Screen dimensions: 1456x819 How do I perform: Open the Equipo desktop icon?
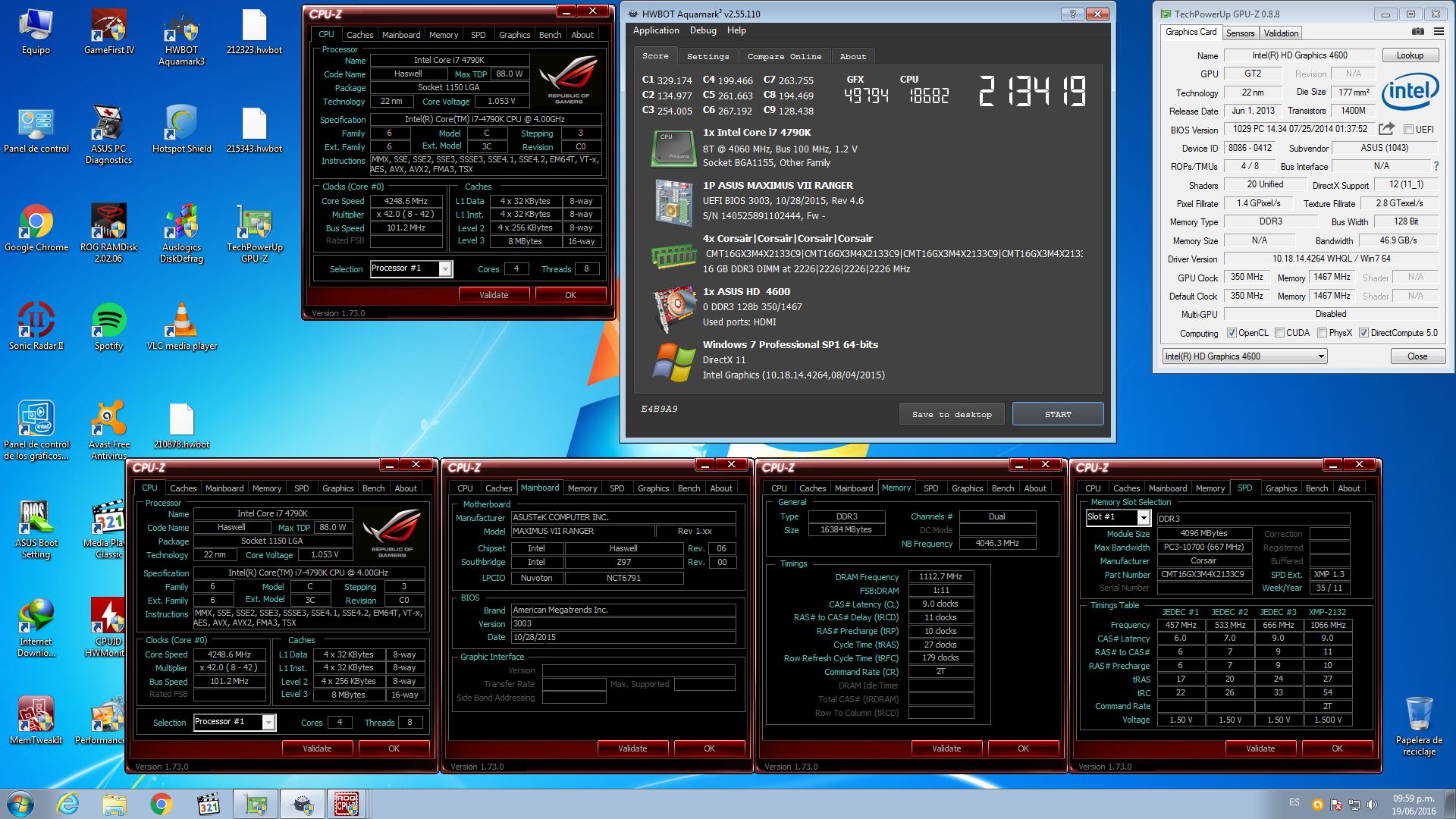(x=36, y=33)
